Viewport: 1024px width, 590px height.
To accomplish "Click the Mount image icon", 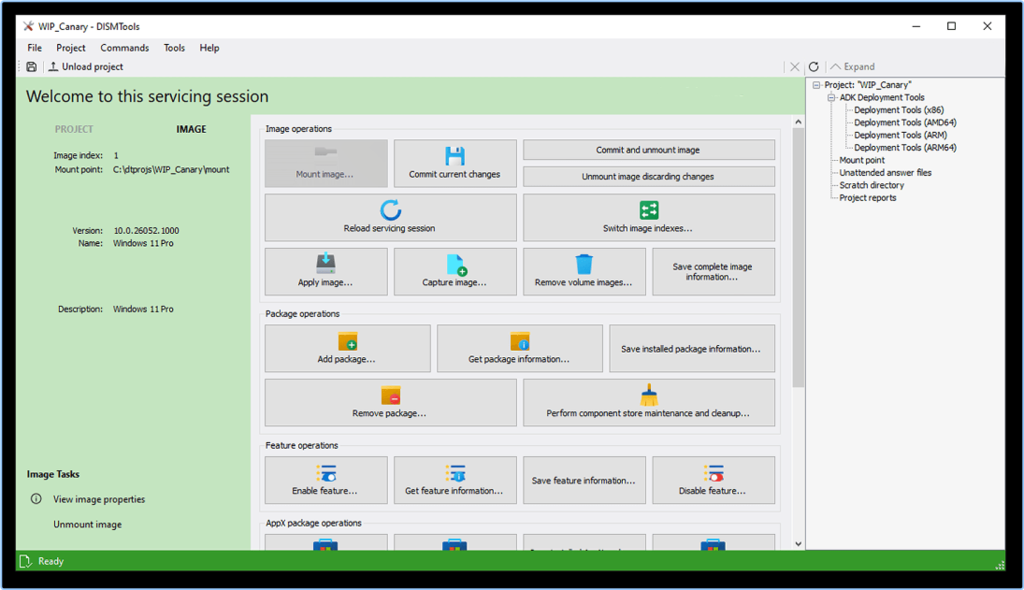I will point(325,152).
